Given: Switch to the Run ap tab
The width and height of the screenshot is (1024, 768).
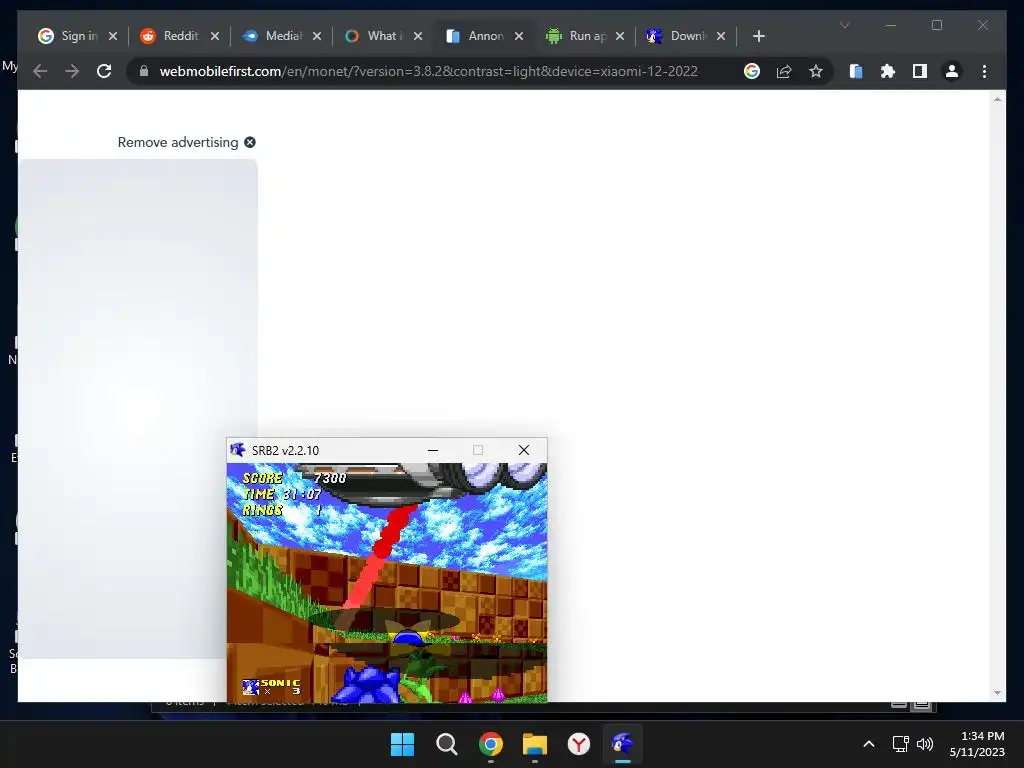Looking at the screenshot, I should click(577, 36).
